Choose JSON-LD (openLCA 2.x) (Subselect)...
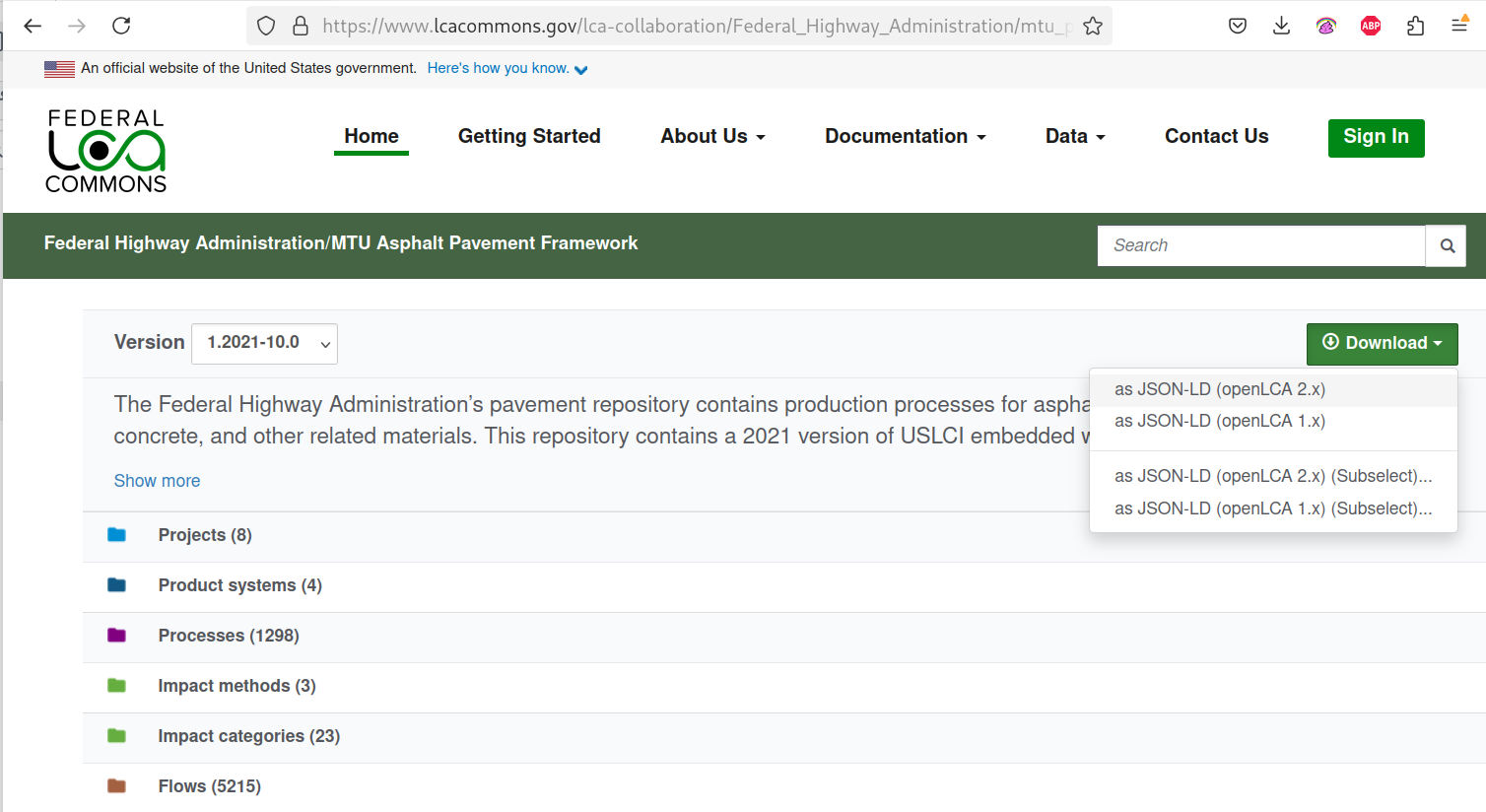The height and width of the screenshot is (812, 1486). [1273, 477]
